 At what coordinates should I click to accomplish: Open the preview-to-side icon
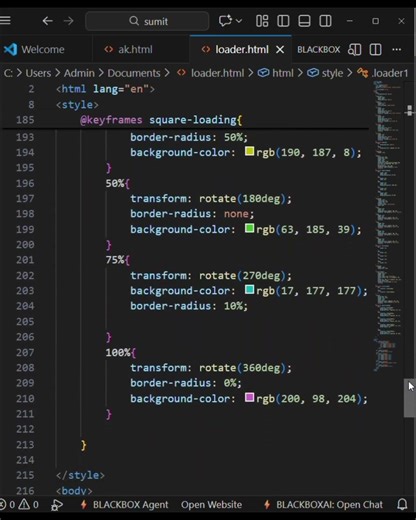[x=354, y=50]
